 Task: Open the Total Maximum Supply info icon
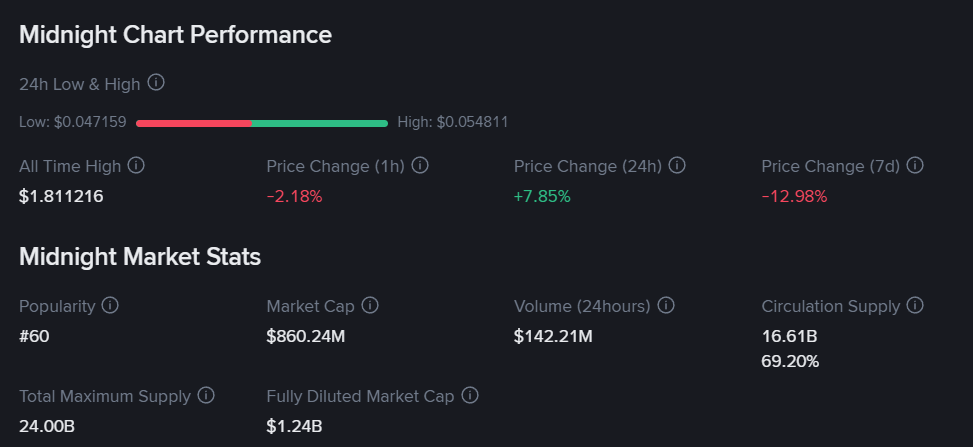click(x=206, y=395)
